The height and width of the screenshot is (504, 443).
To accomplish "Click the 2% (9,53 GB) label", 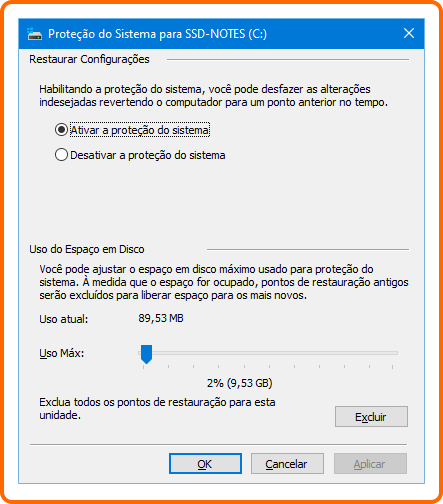I will point(240,383).
